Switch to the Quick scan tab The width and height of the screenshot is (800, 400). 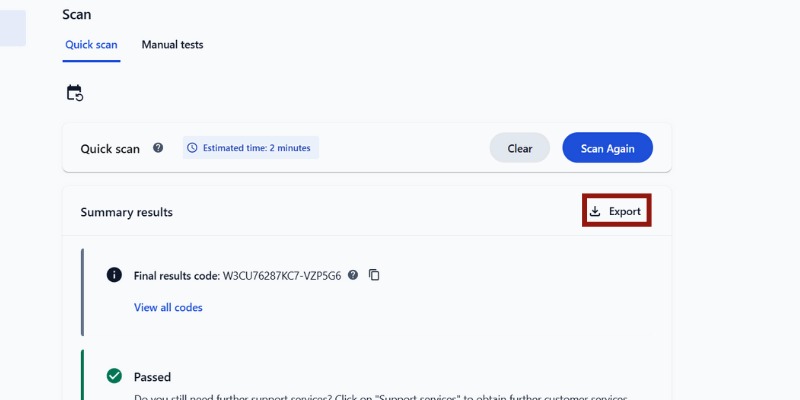(93, 45)
